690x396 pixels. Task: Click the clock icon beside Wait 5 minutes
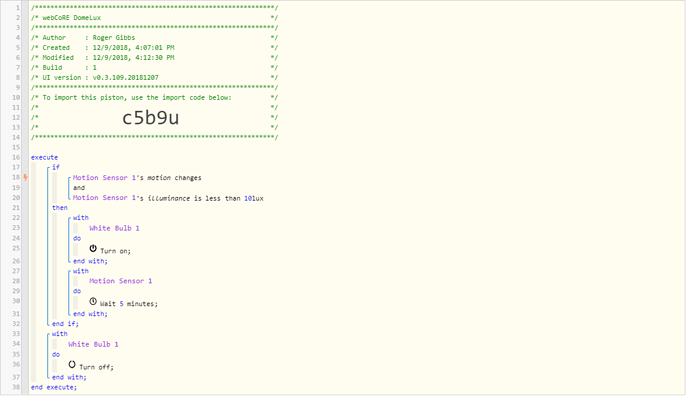93,301
